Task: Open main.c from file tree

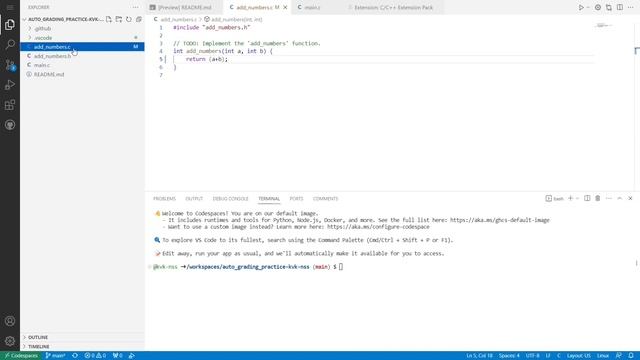Action: tap(82, 65)
